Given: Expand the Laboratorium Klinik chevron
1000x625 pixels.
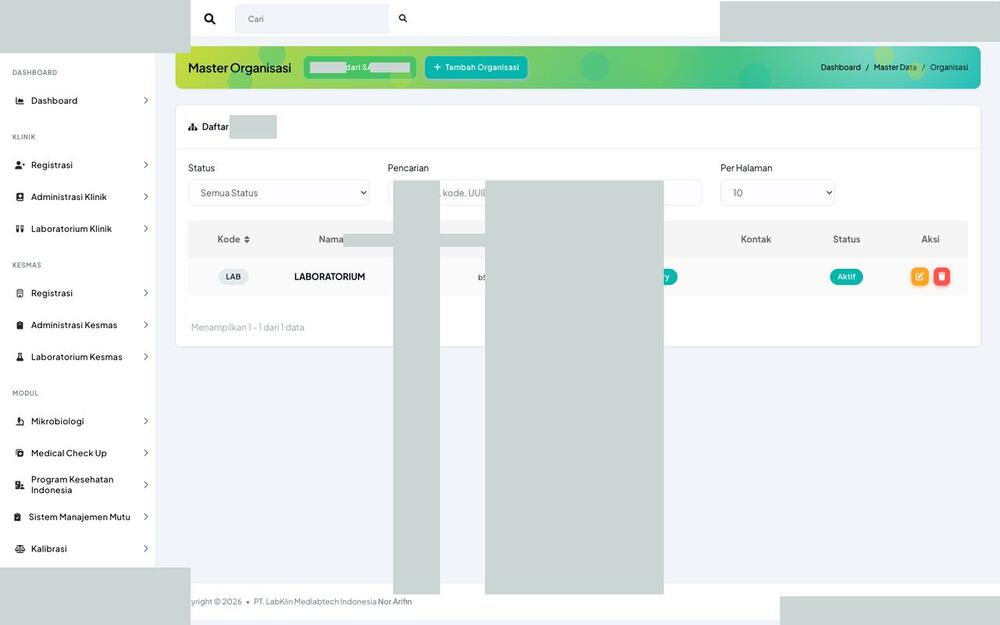Looking at the screenshot, I should 145,229.
